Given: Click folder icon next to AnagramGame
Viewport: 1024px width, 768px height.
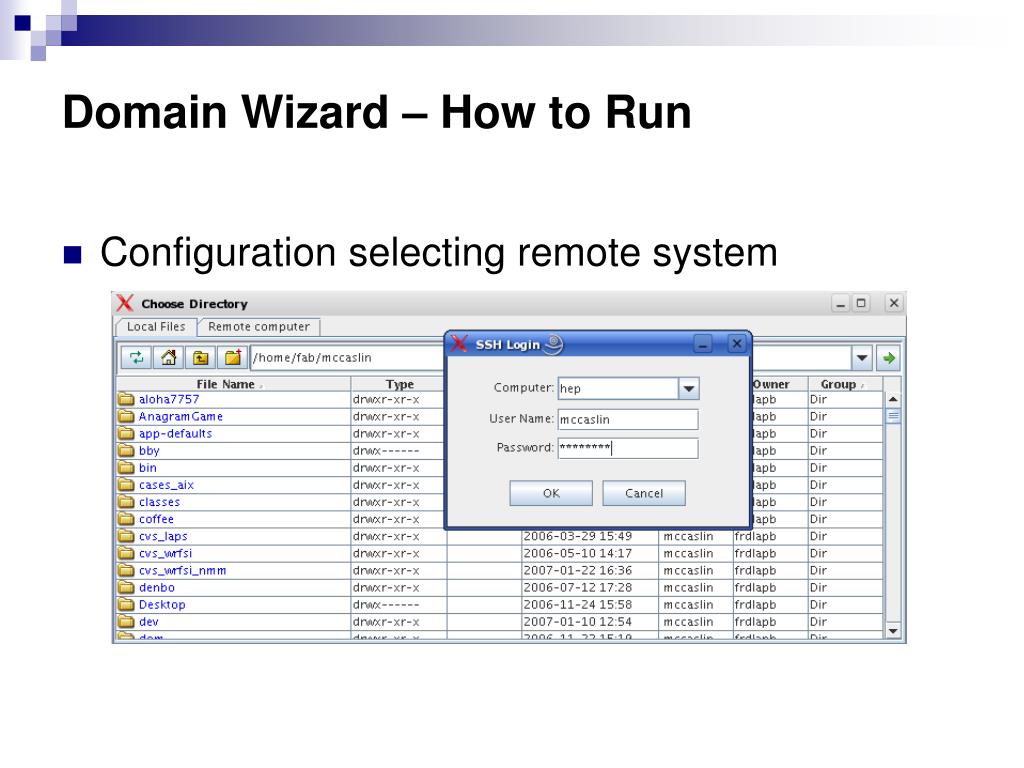Looking at the screenshot, I should (x=126, y=416).
